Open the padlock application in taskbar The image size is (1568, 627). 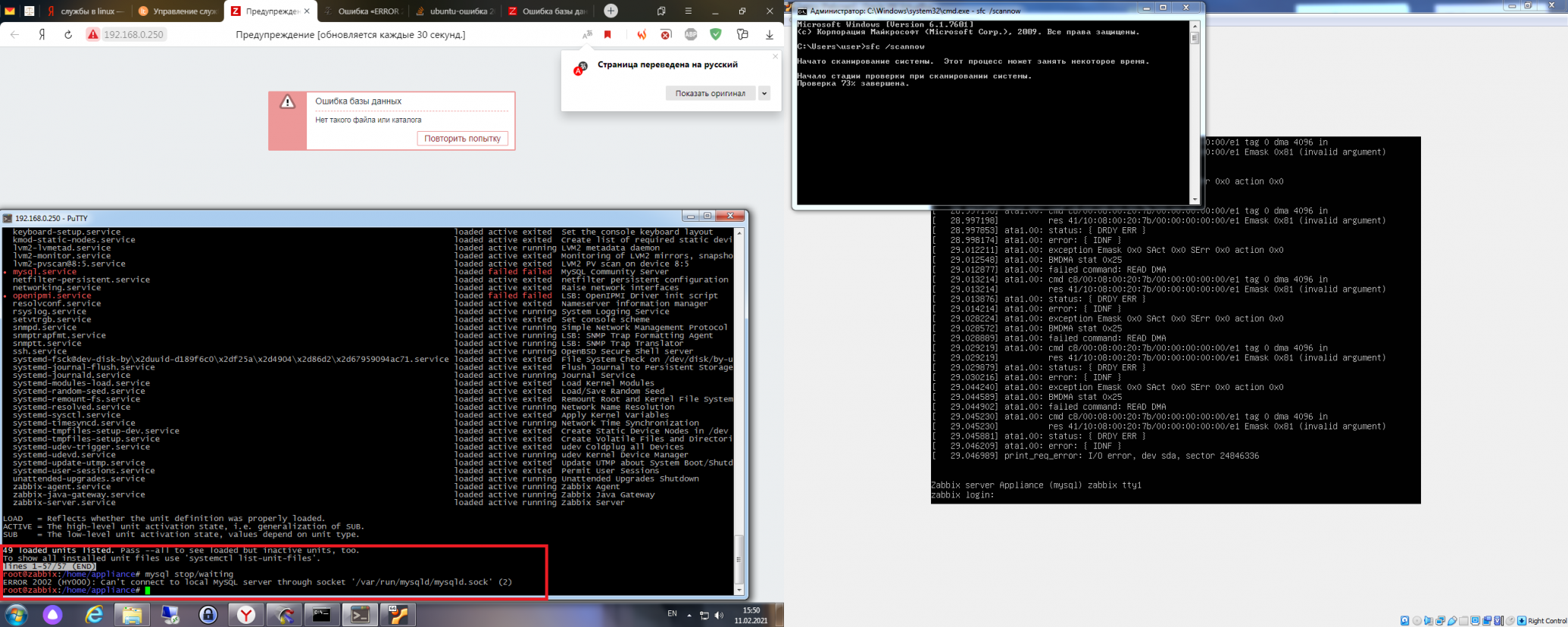point(208,615)
